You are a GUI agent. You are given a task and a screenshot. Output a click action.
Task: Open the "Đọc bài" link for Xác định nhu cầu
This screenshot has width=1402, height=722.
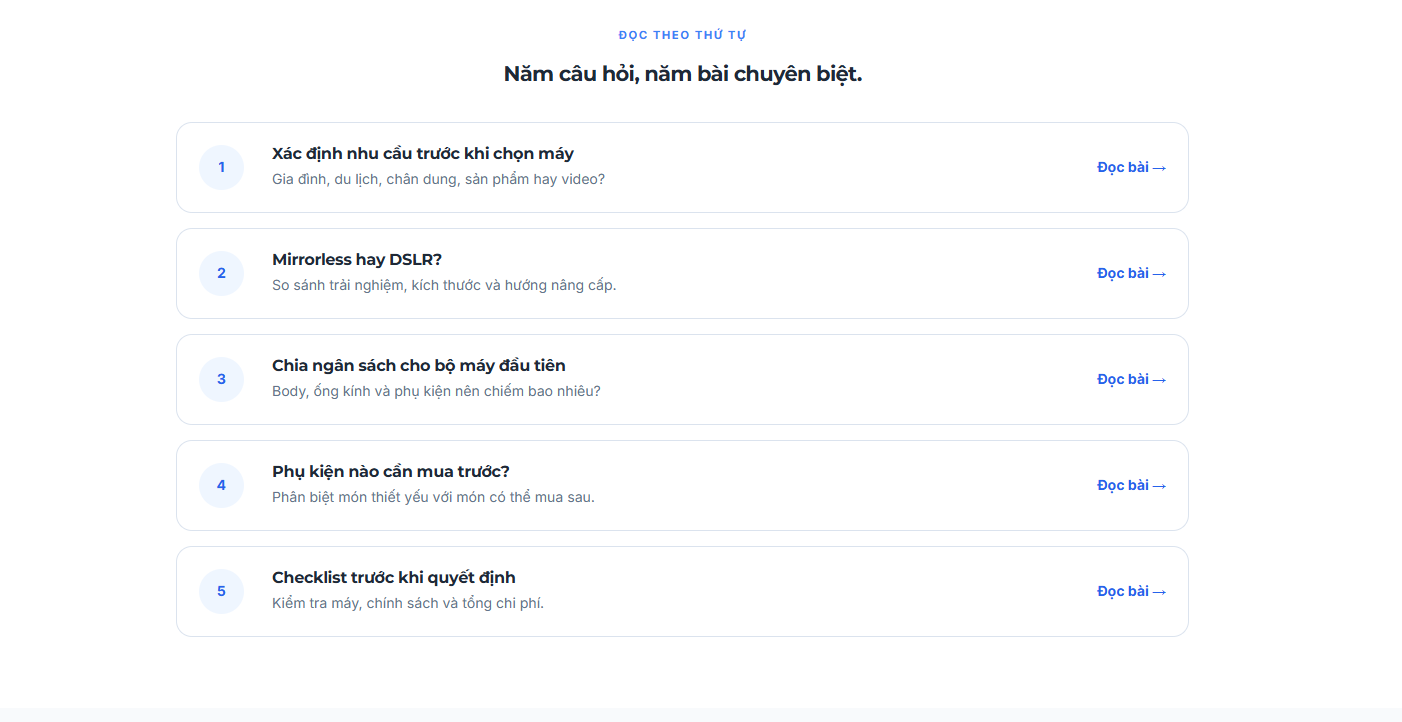point(1131,167)
